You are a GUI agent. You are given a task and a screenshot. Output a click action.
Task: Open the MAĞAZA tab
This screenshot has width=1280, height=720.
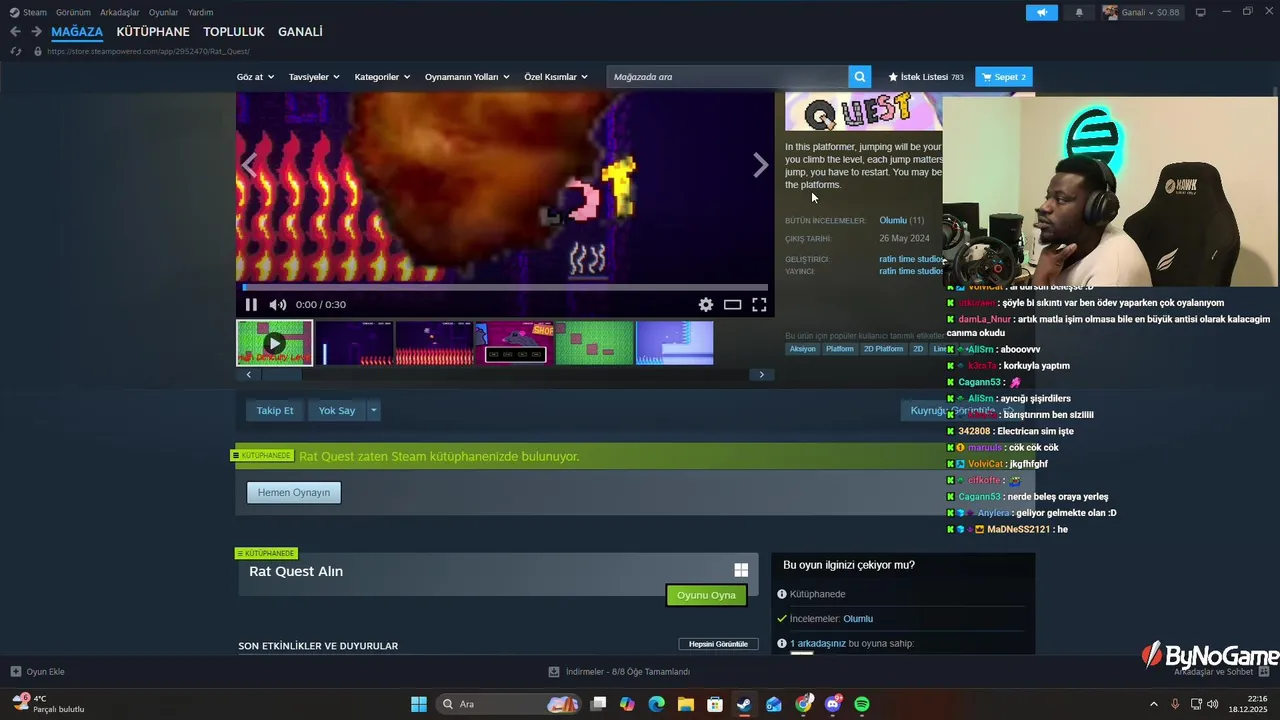click(77, 32)
